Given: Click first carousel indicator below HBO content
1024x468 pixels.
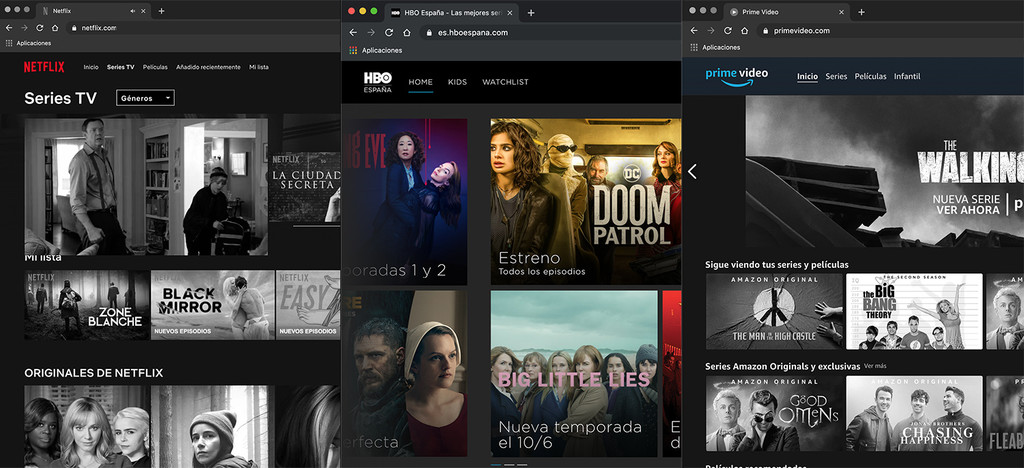Looking at the screenshot, I should [496, 465].
